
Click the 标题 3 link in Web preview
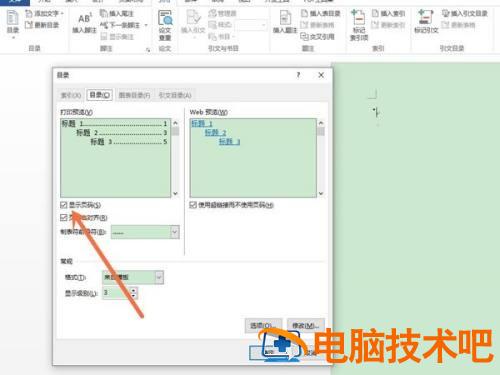pyautogui.click(x=229, y=142)
